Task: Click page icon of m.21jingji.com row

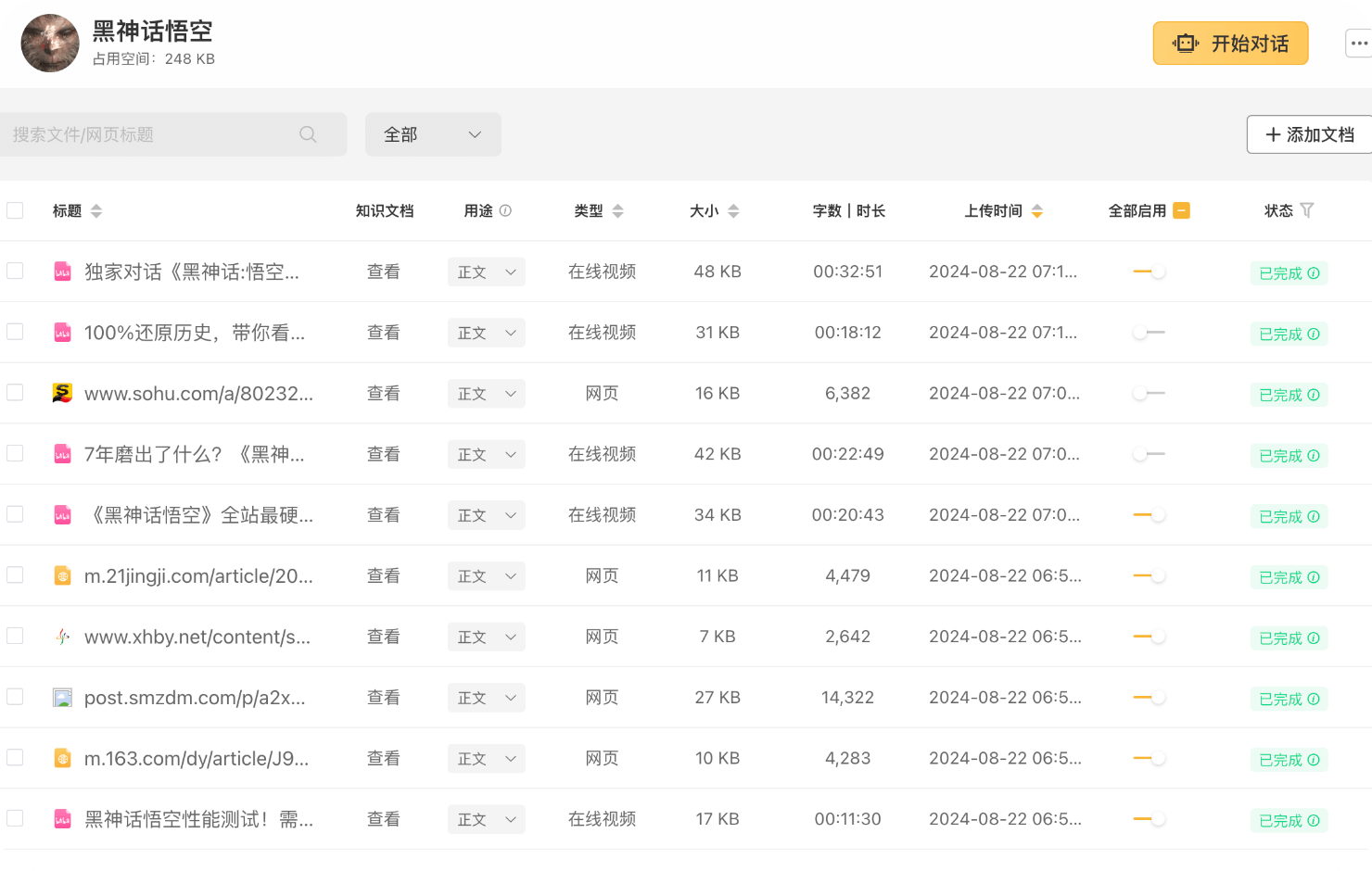Action: 62,575
